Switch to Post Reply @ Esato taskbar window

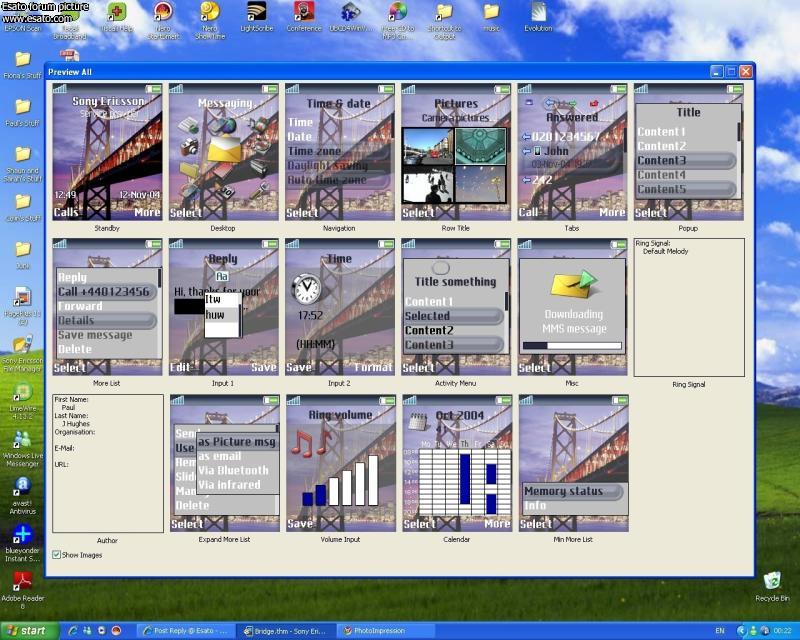tap(187, 631)
